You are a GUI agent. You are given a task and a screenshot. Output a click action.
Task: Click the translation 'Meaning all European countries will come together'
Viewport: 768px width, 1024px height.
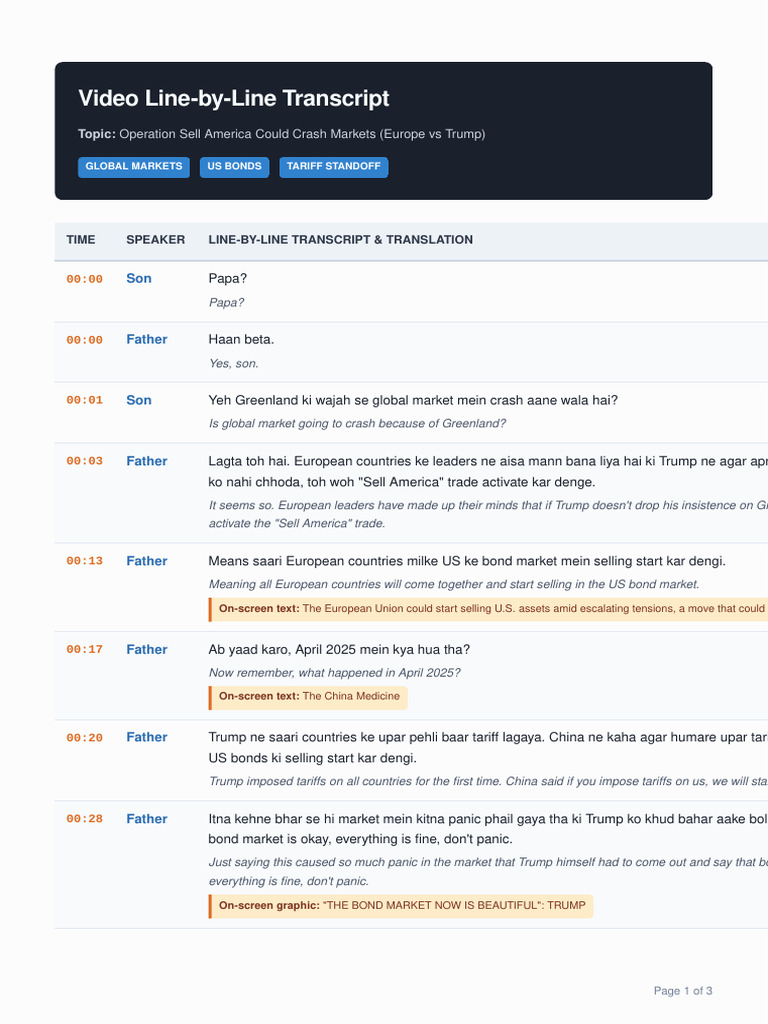(454, 584)
